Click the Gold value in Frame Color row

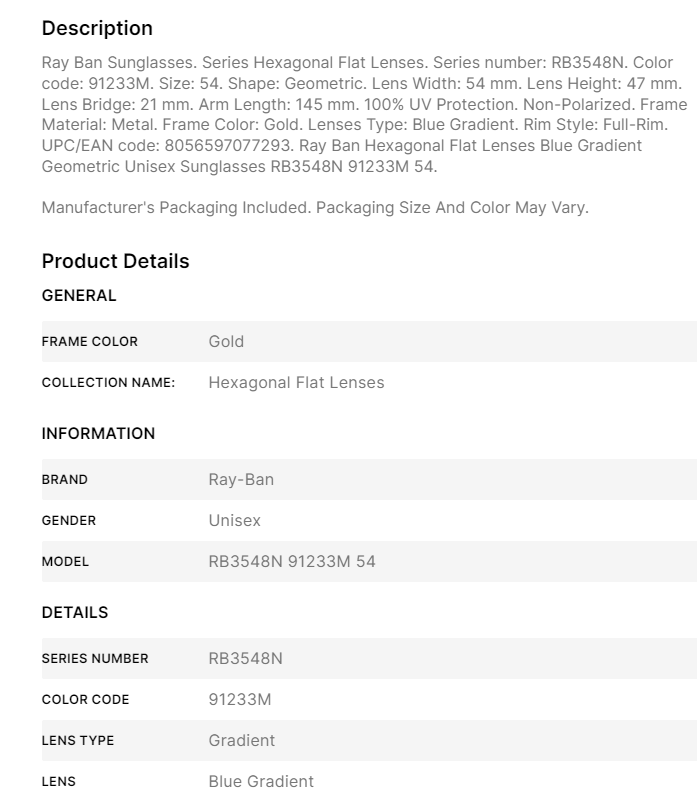[226, 342]
